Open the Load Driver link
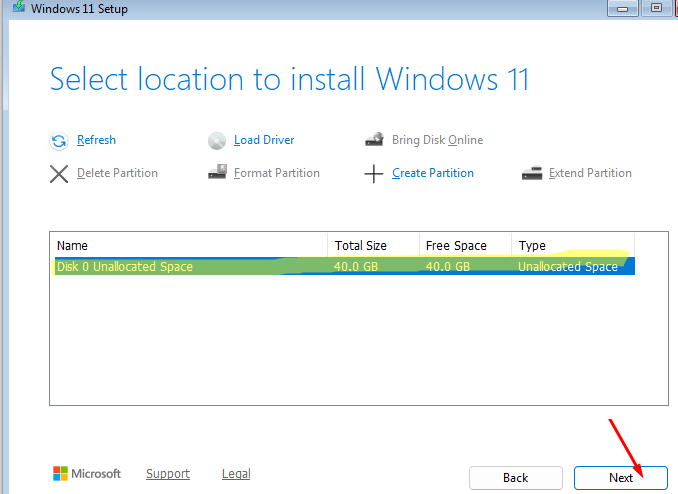Viewport: 678px width, 494px height. coord(264,140)
